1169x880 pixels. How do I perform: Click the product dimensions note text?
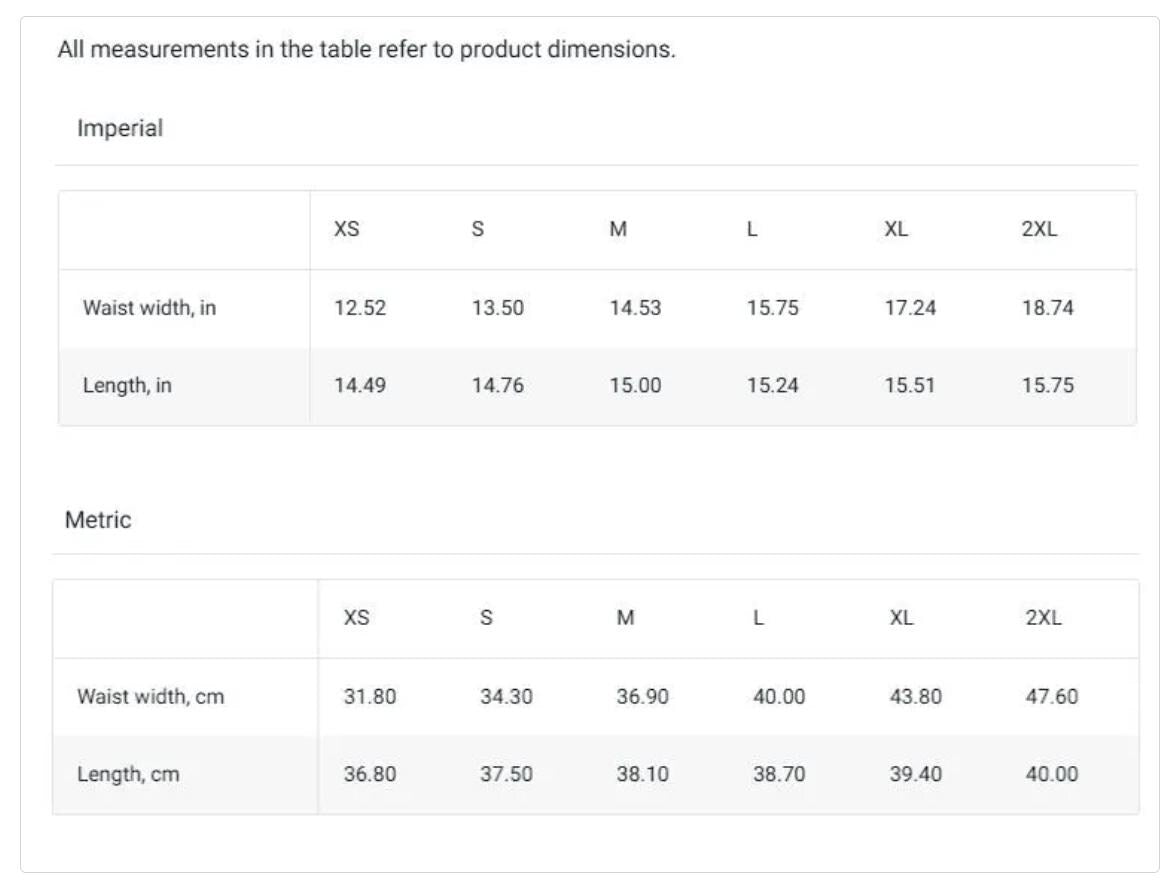(x=366, y=50)
